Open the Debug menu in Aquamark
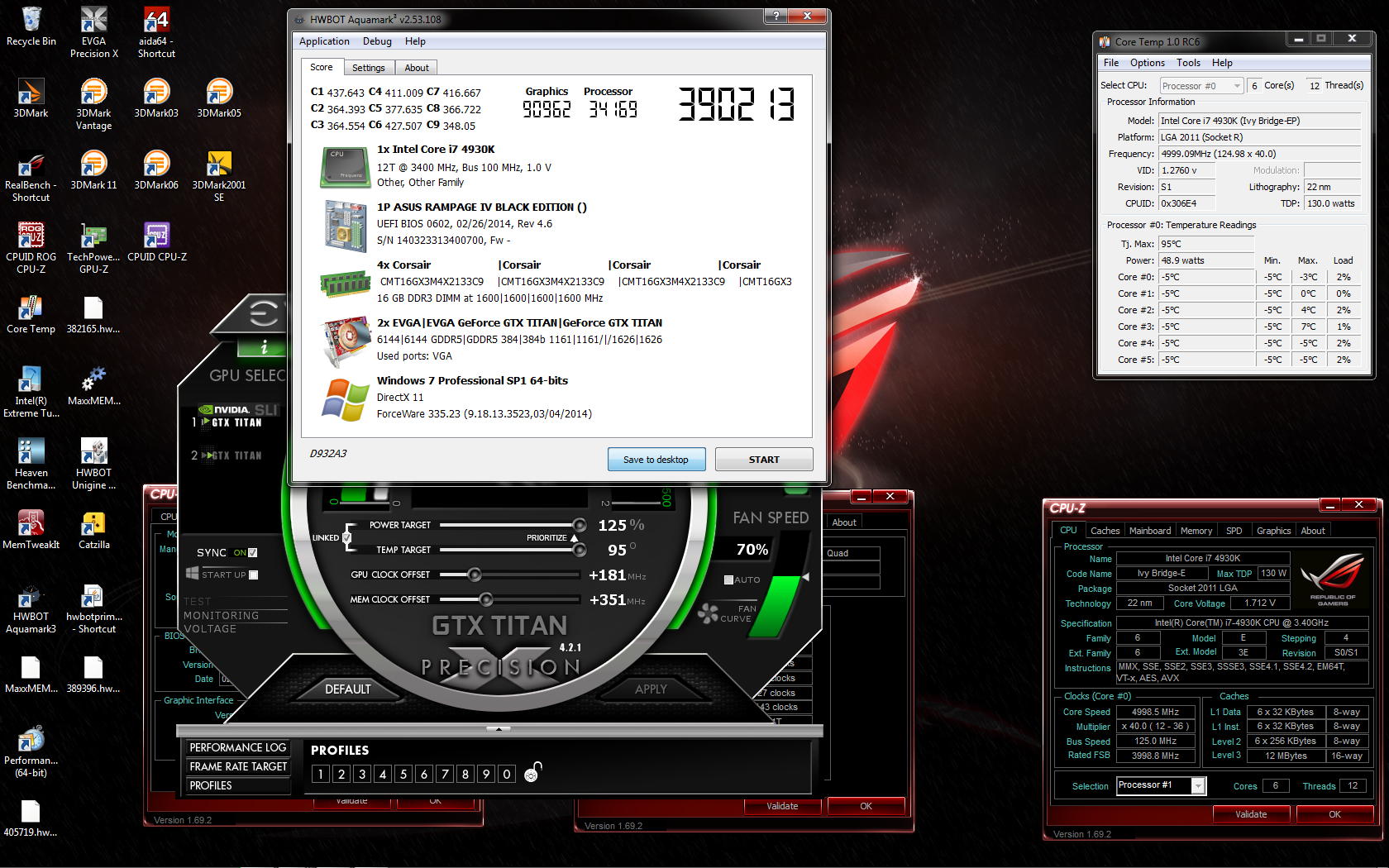 377,41
